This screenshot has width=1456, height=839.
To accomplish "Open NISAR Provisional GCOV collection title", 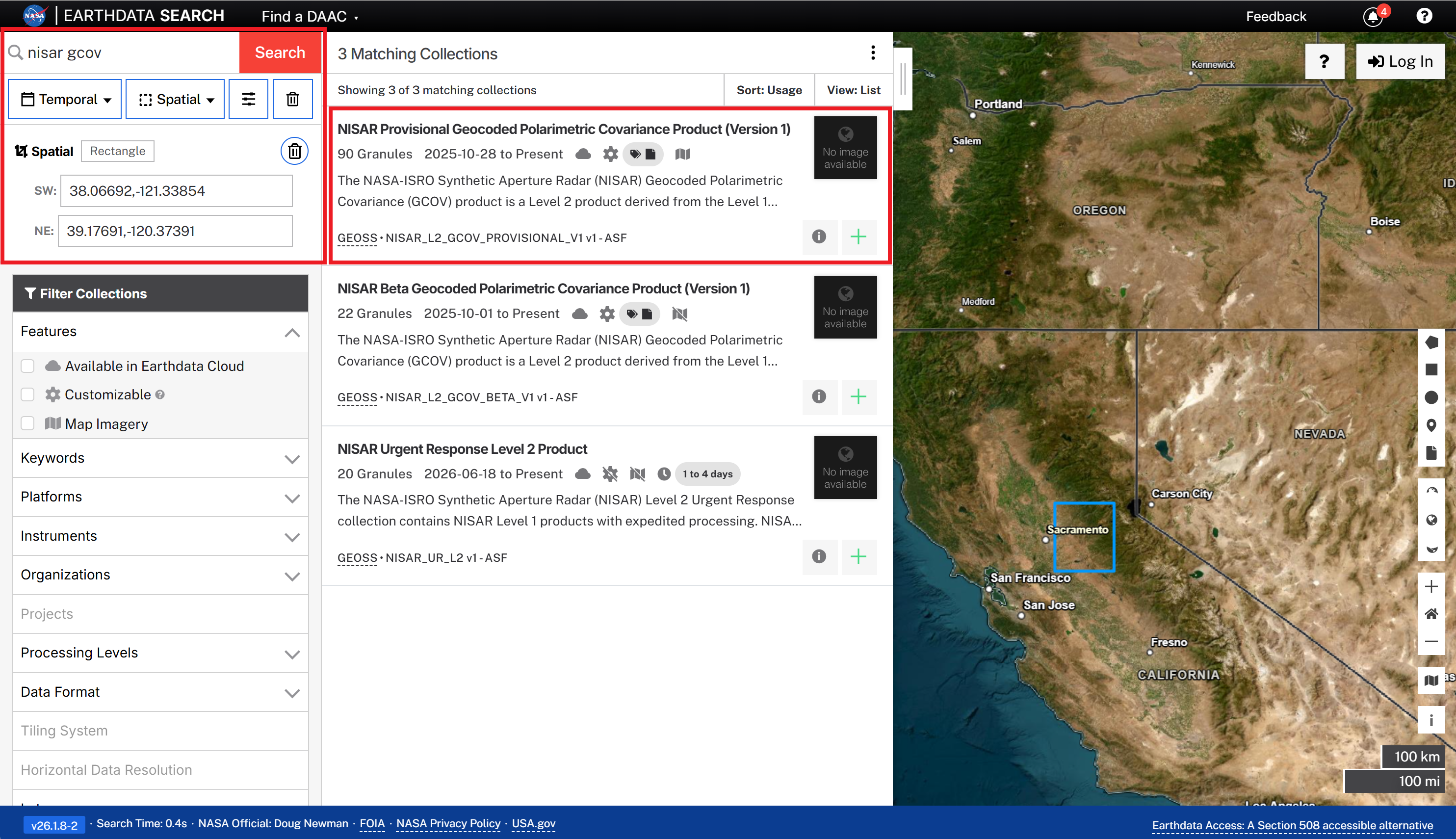I will [x=564, y=129].
